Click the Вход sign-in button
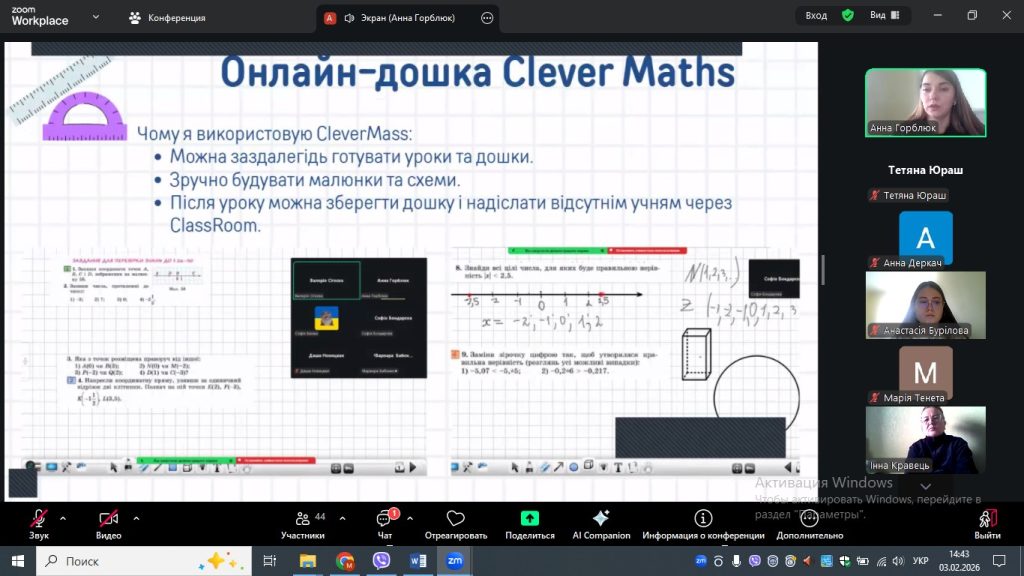Viewport: 1024px width, 576px height. point(816,15)
